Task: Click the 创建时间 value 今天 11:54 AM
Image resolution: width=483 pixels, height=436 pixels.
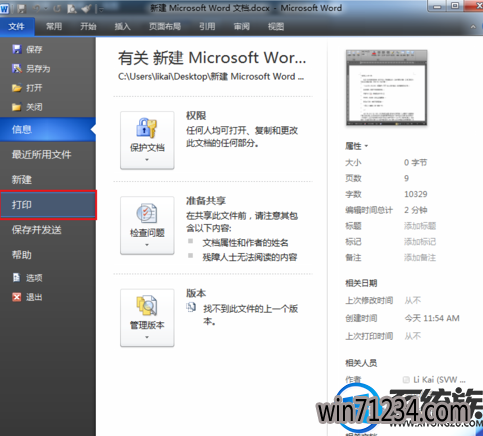Action: pyautogui.click(x=432, y=318)
